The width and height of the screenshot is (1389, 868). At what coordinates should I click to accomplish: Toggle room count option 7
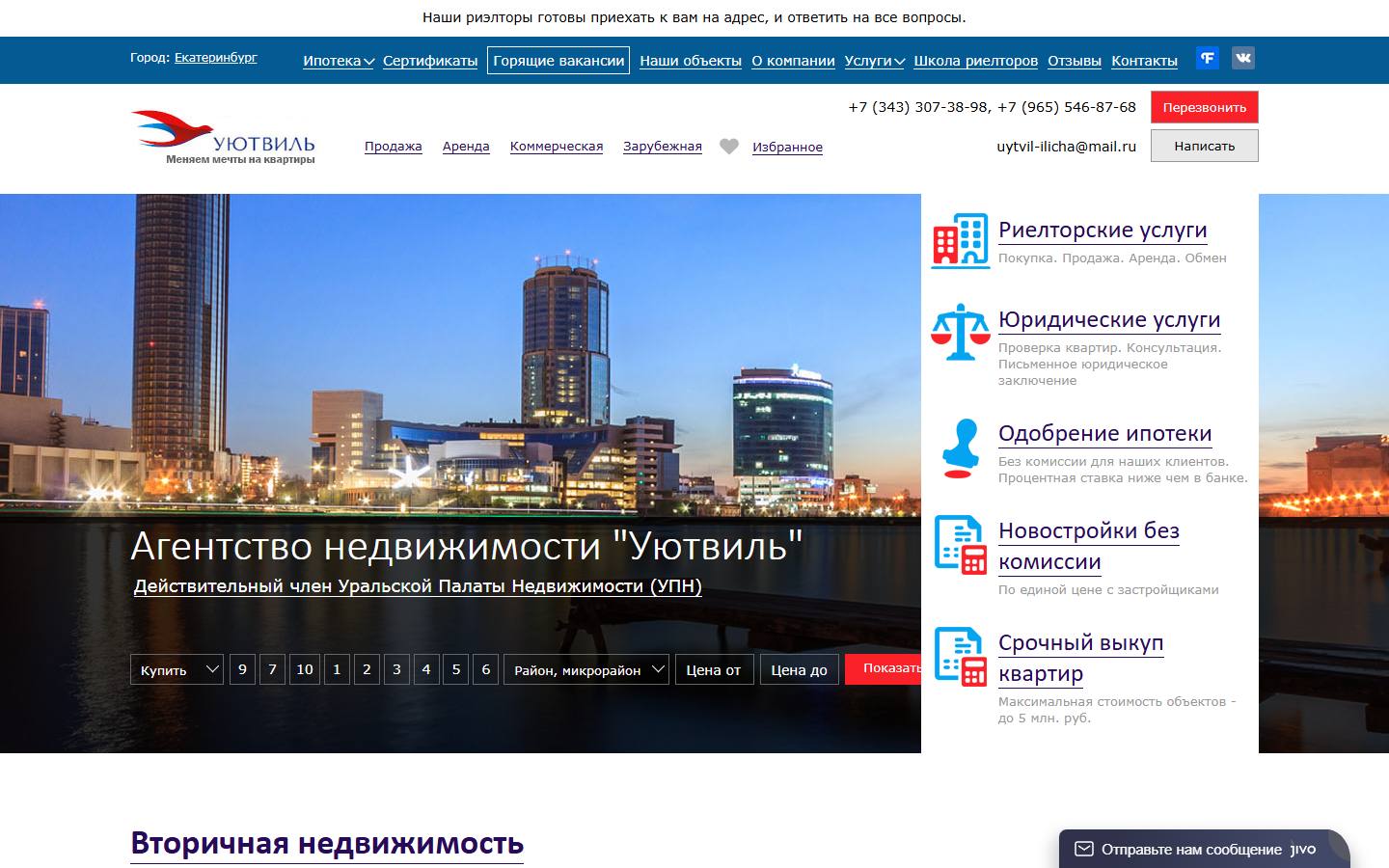point(273,669)
